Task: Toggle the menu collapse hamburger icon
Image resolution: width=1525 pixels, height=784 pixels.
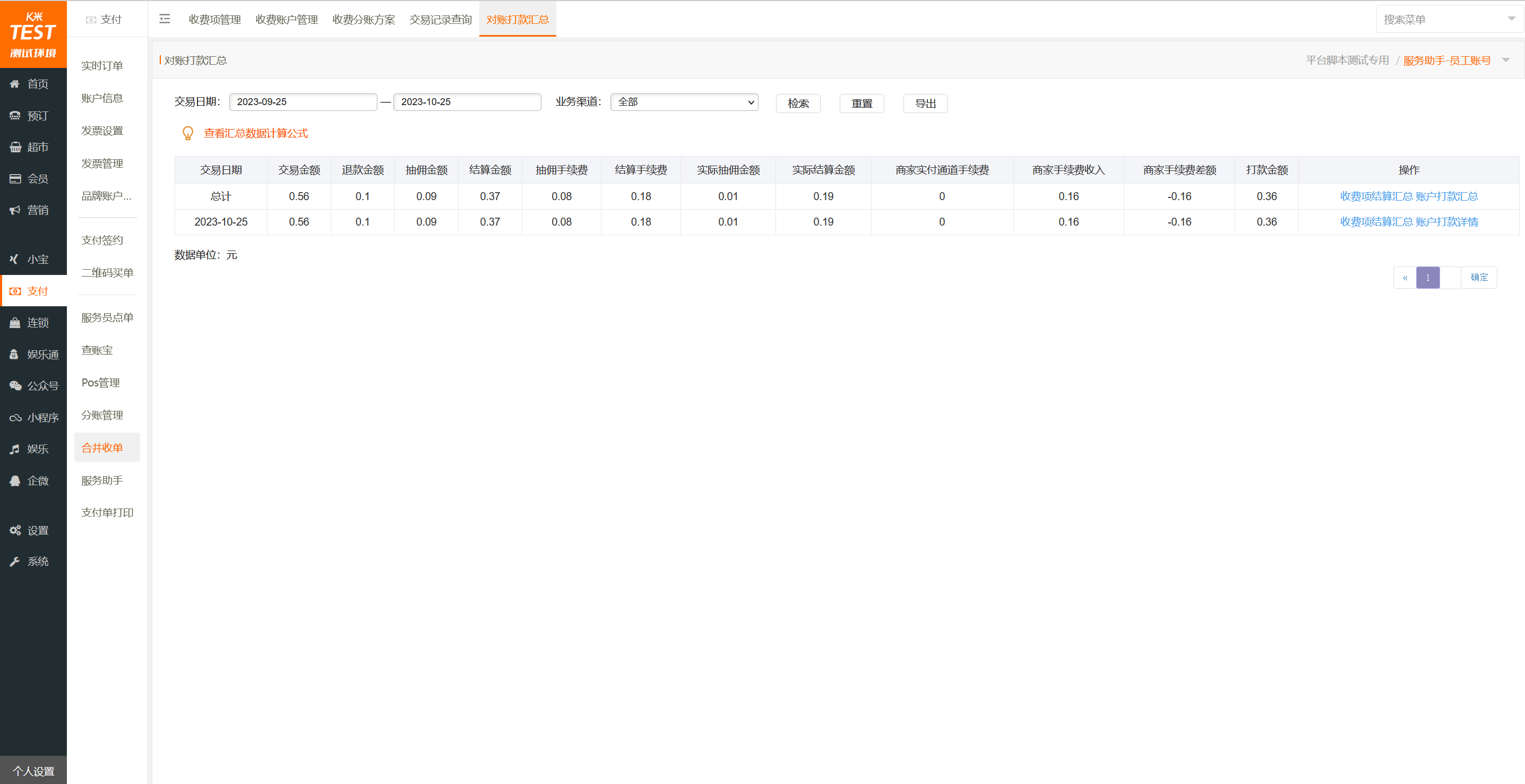Action: [165, 19]
